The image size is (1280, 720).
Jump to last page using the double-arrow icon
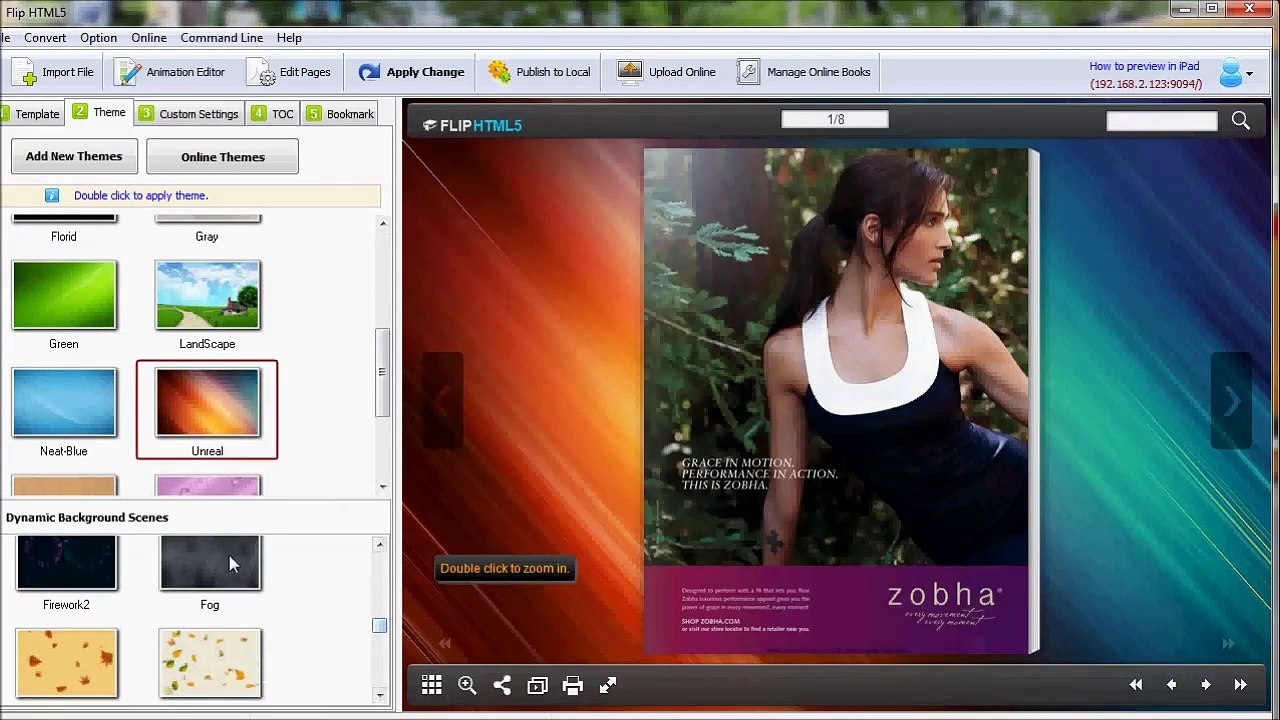[1240, 685]
